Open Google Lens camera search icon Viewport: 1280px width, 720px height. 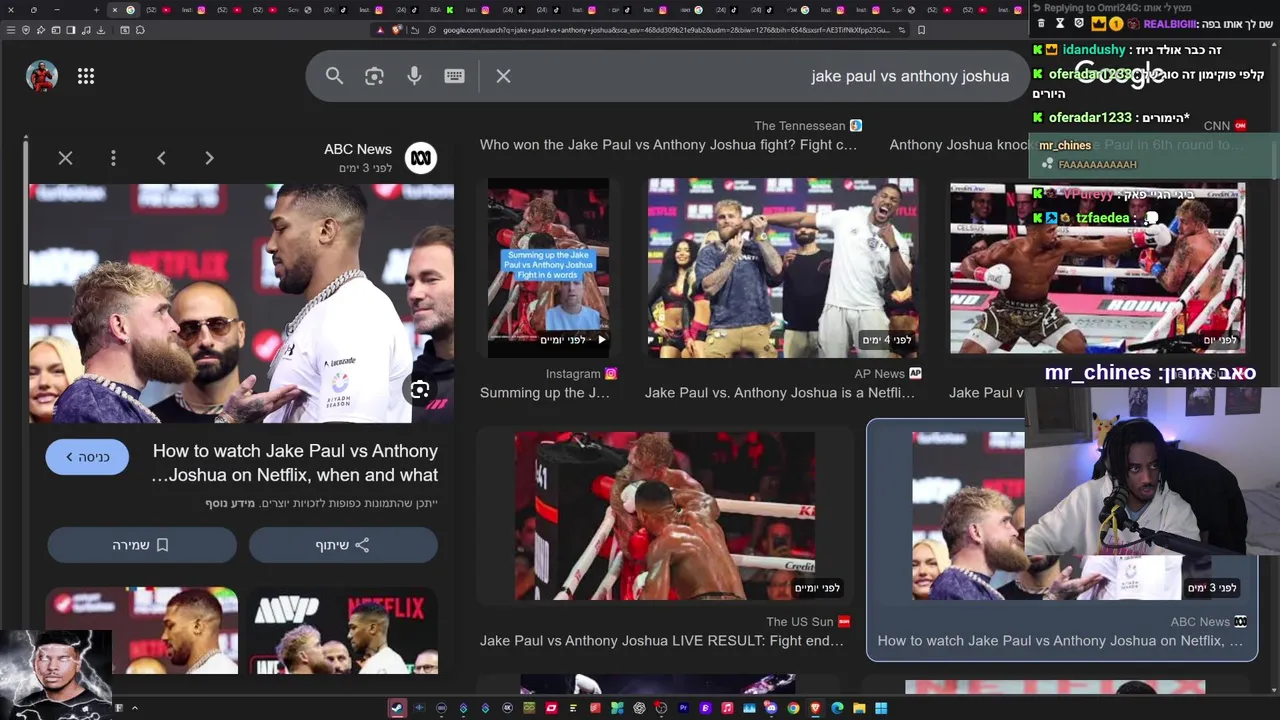point(374,76)
